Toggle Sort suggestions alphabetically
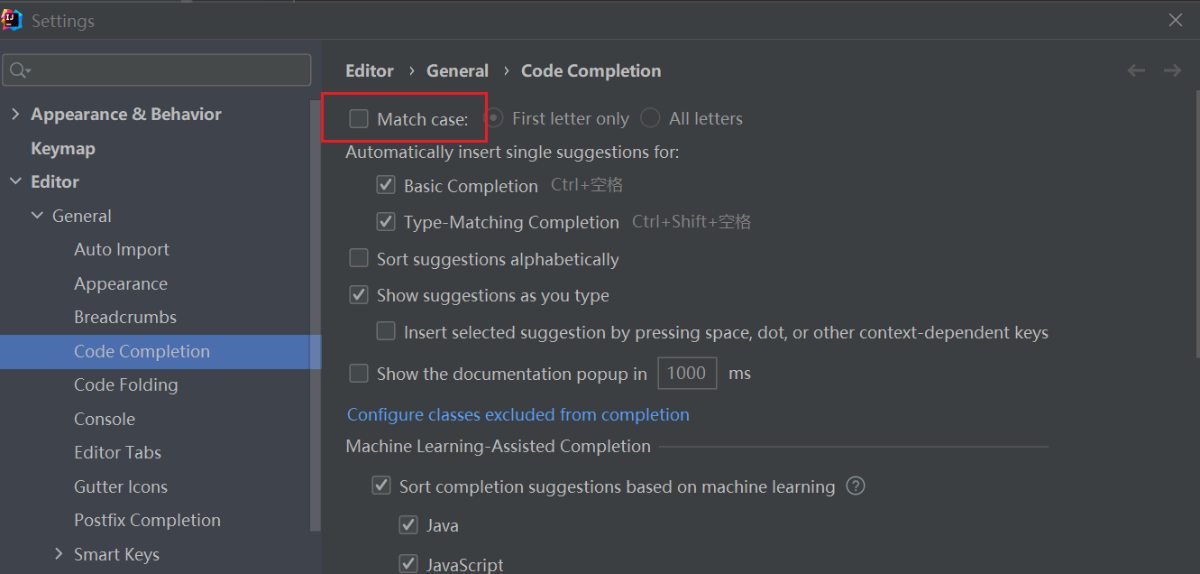The width and height of the screenshot is (1200, 574). (359, 259)
